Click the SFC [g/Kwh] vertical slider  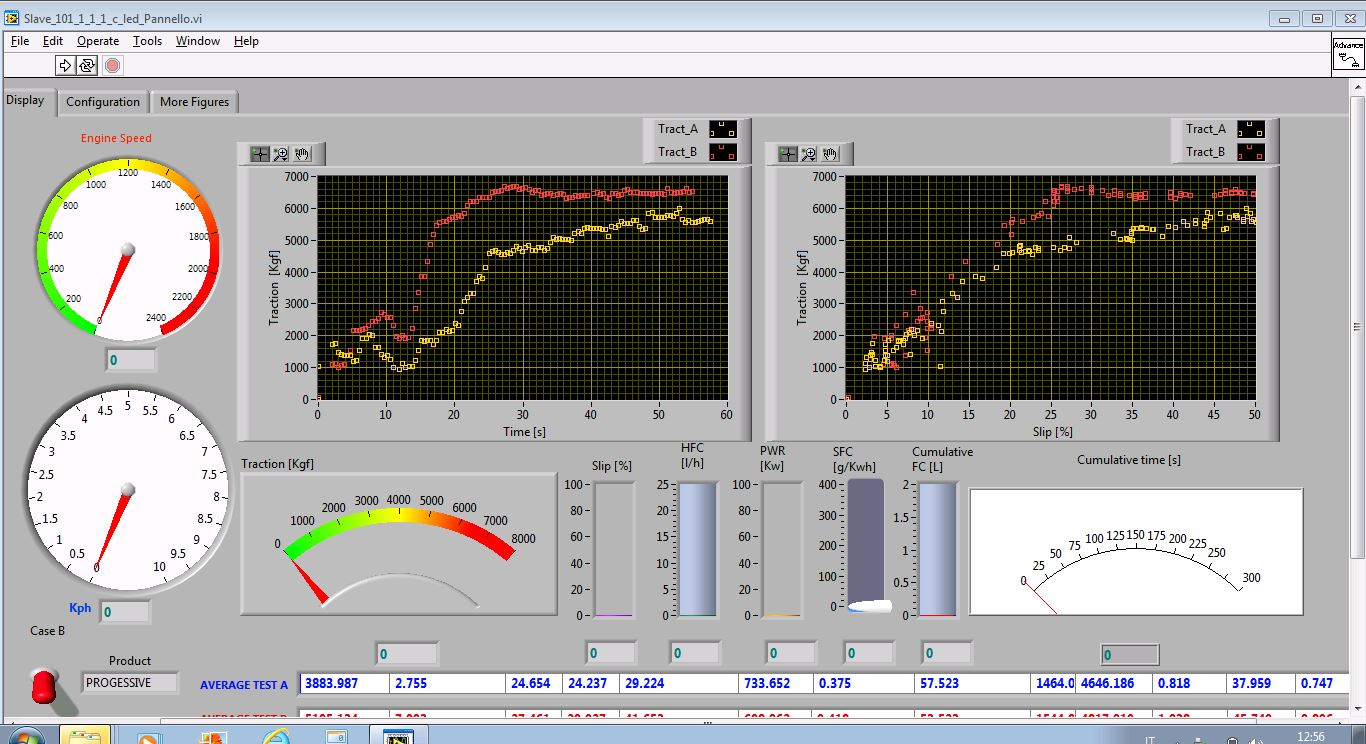pyautogui.click(x=866, y=545)
